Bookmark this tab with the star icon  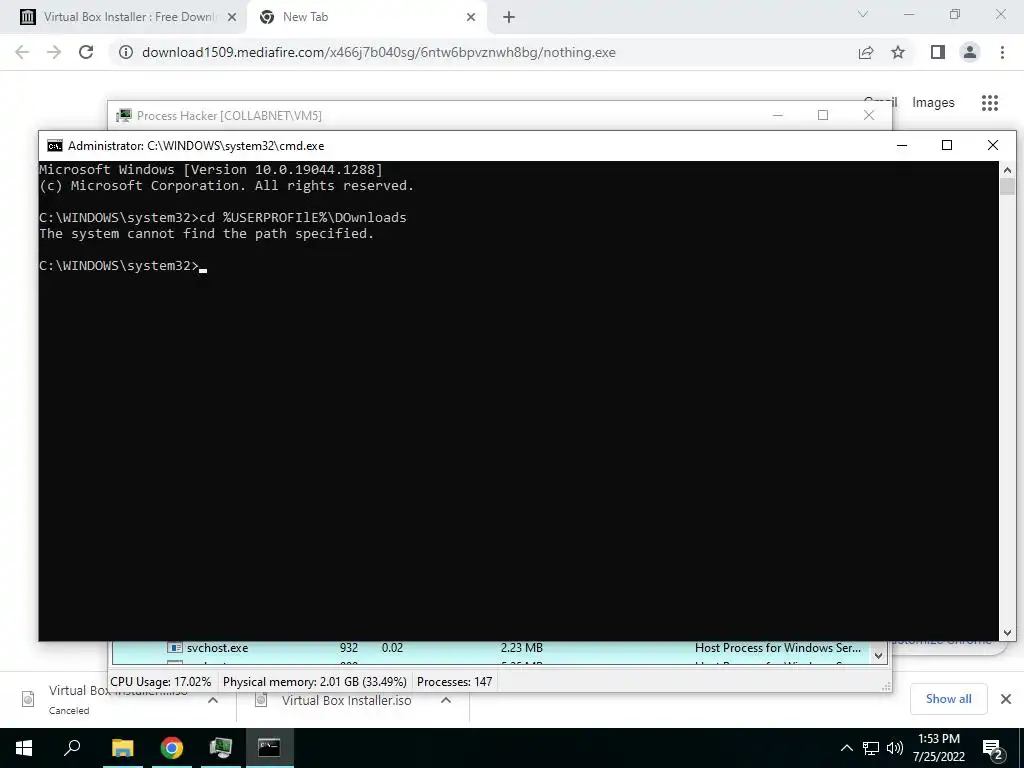pyautogui.click(x=899, y=52)
